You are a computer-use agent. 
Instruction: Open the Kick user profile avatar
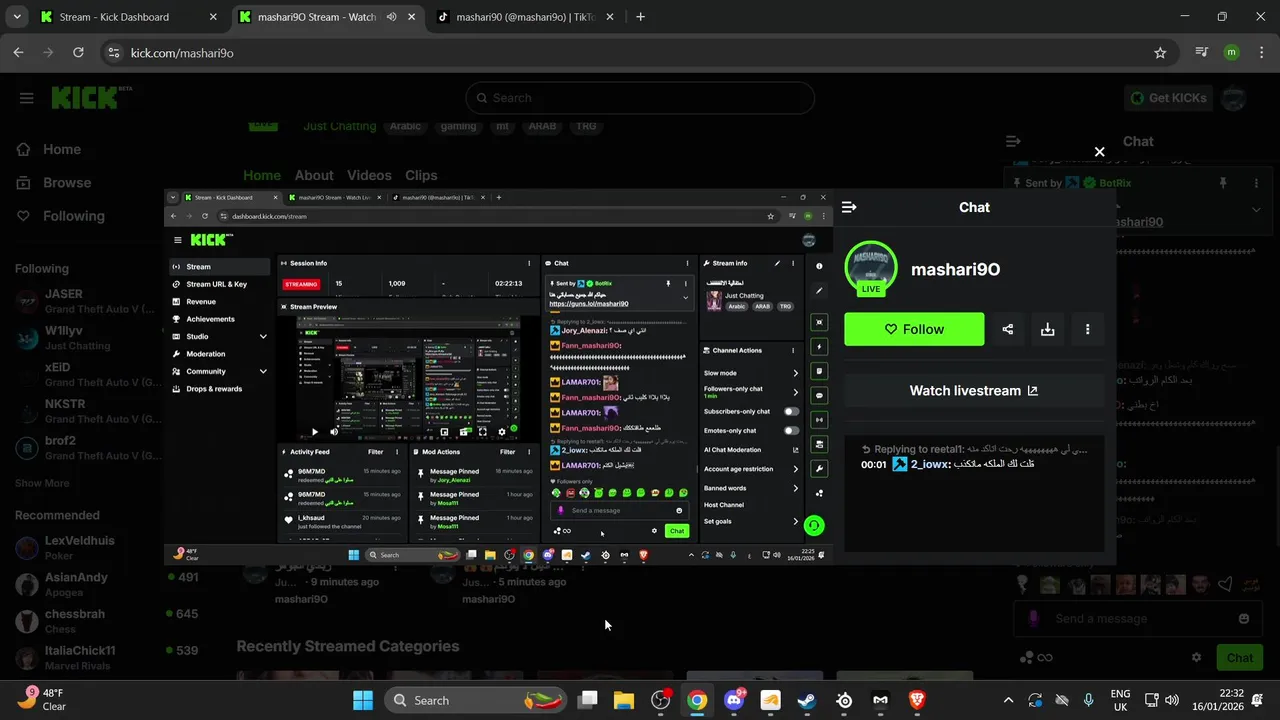pos(1234,98)
